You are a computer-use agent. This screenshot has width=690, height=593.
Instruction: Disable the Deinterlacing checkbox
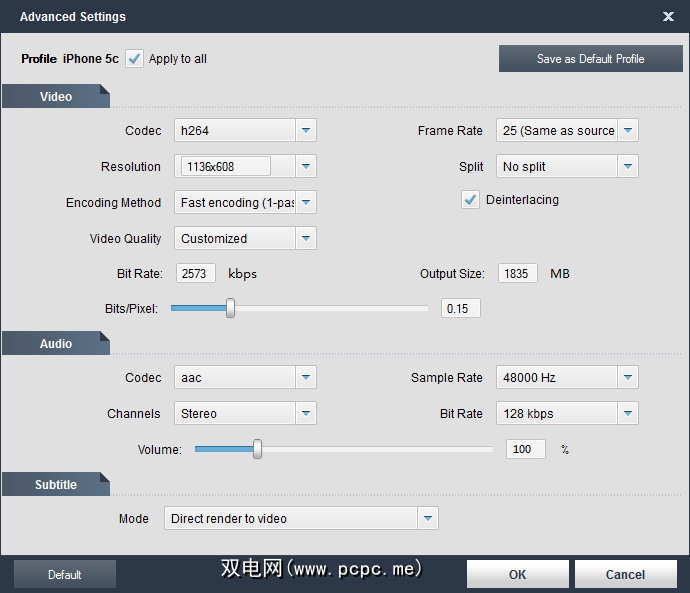[x=470, y=200]
